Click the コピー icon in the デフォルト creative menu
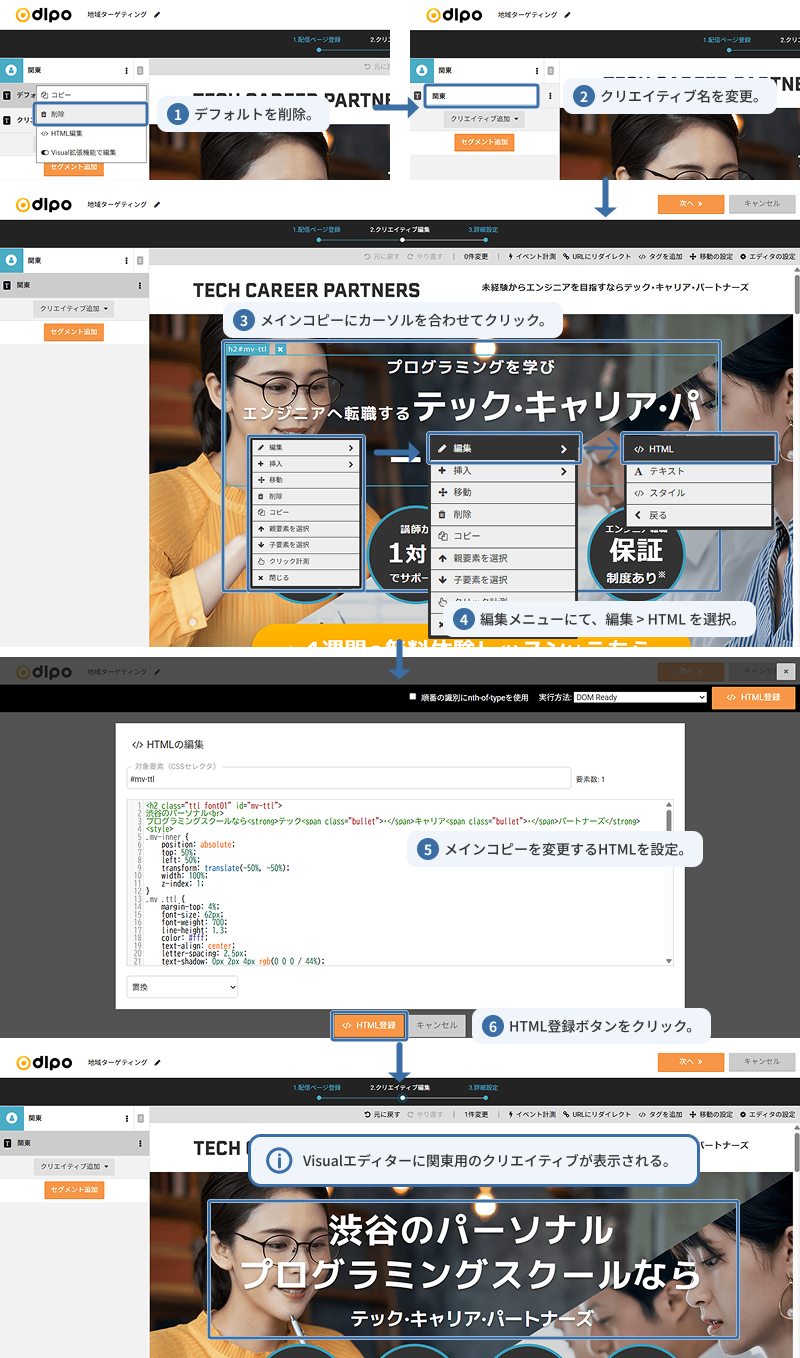The height and width of the screenshot is (1358, 800). 44,95
